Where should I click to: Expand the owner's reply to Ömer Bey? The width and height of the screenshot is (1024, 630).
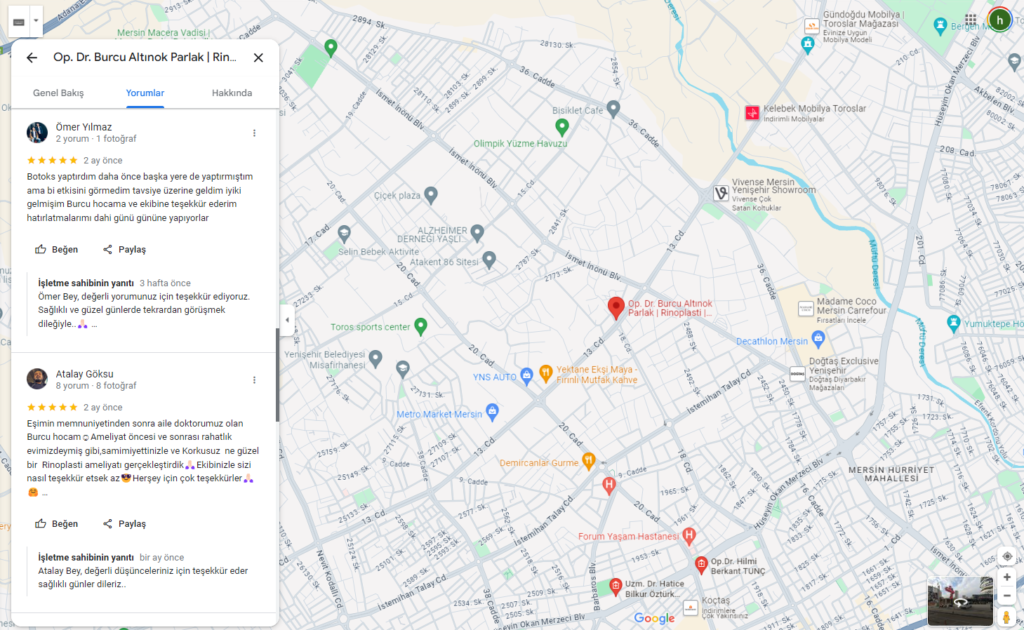(95, 324)
